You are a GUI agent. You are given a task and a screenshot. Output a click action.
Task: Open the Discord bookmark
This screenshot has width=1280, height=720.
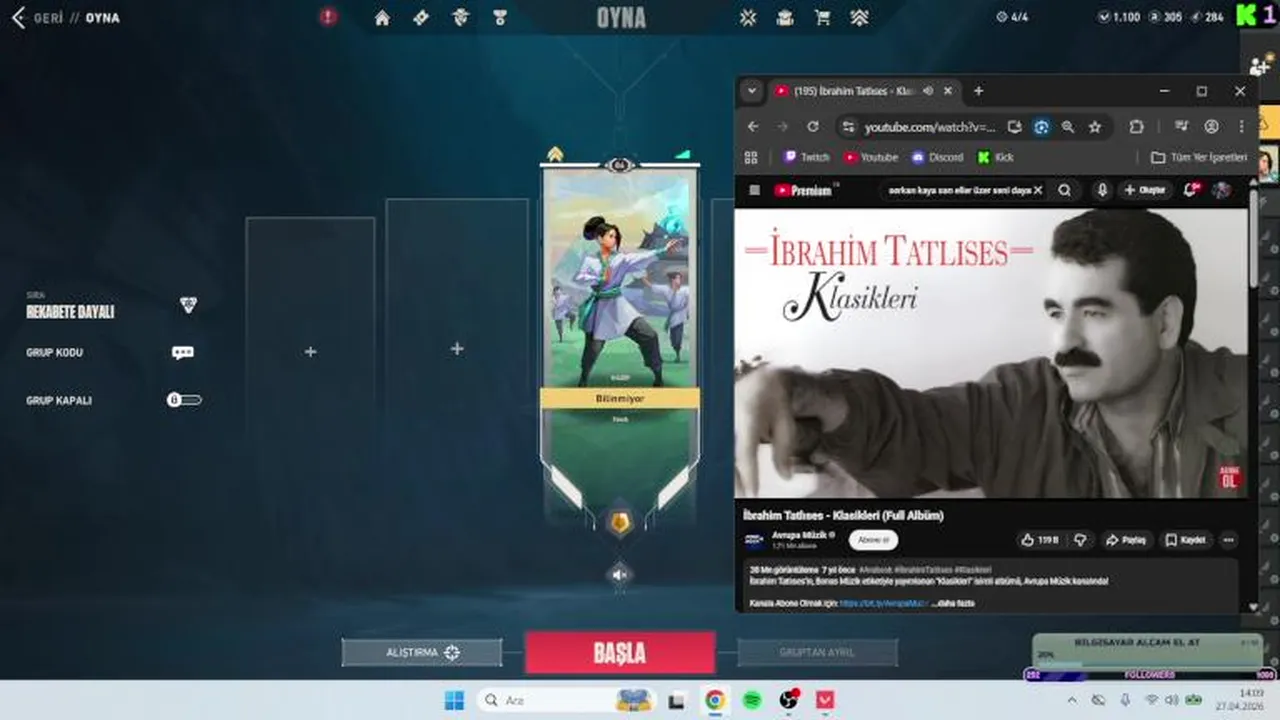pos(938,157)
